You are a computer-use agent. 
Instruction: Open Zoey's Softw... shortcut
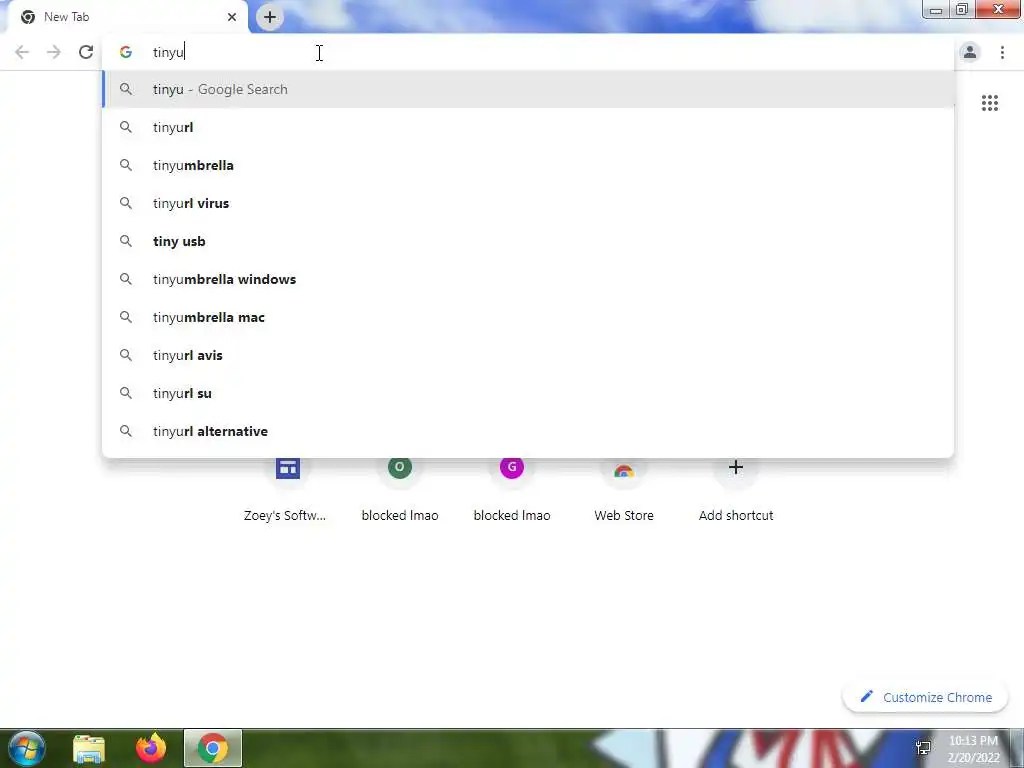point(287,490)
